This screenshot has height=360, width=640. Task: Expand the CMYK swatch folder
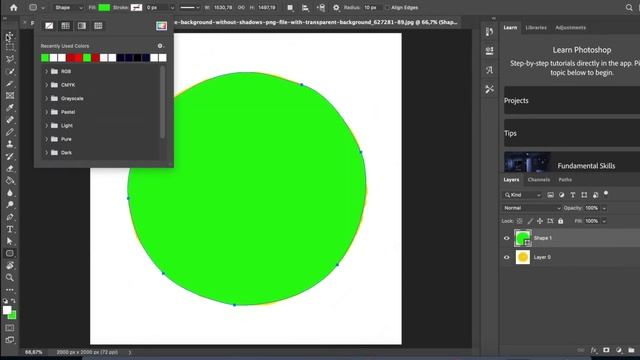click(x=46, y=85)
